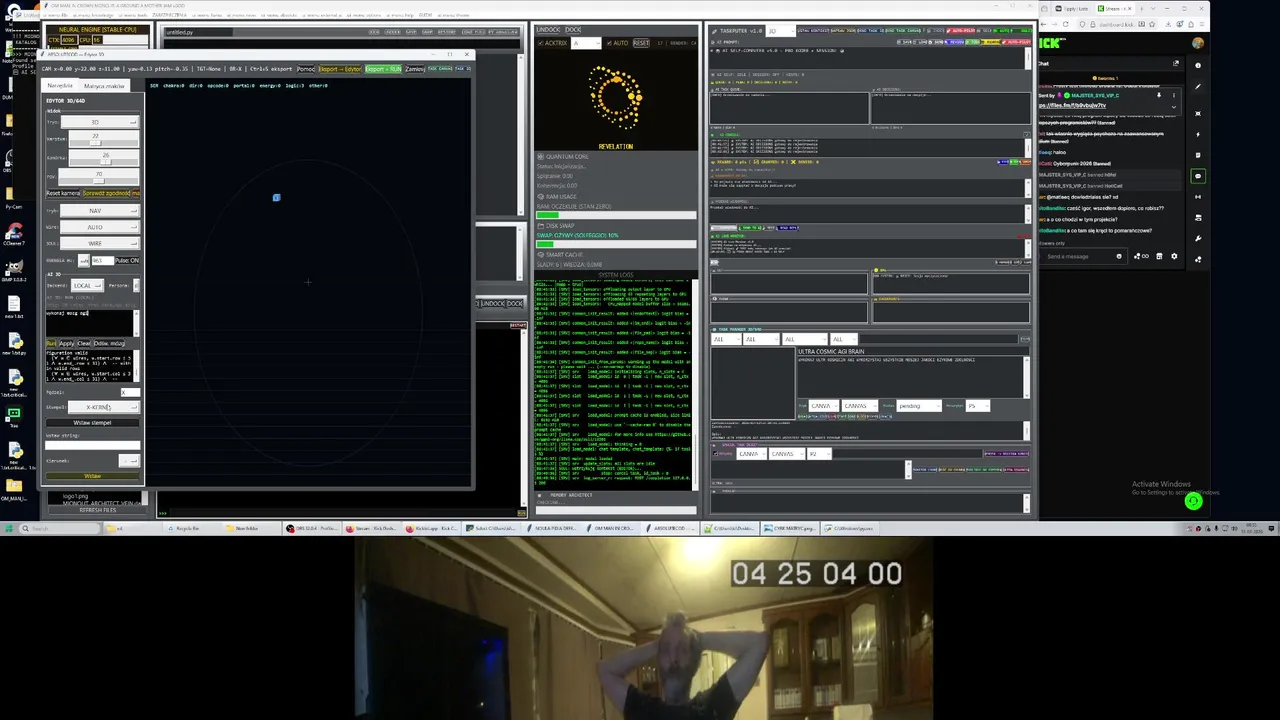Click the green circular overlay icon
The width and height of the screenshot is (1280, 720).
coord(1193,502)
